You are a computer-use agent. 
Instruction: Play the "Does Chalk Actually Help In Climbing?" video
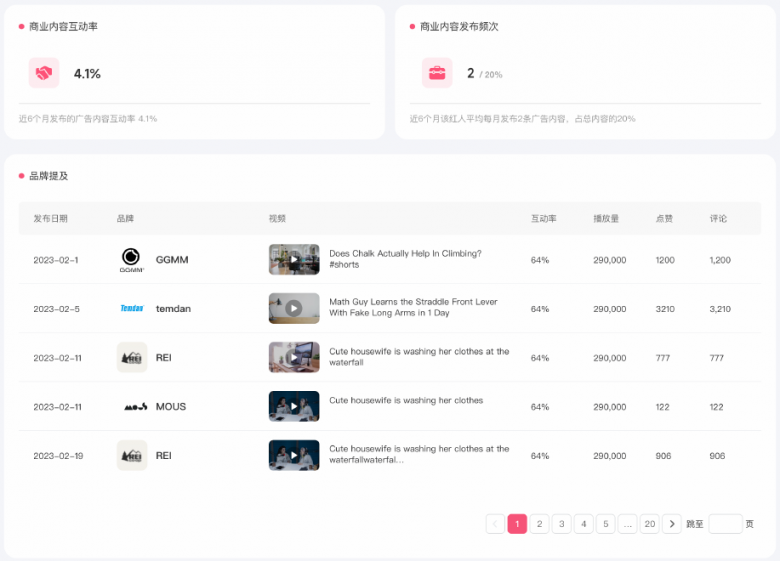[294, 260]
